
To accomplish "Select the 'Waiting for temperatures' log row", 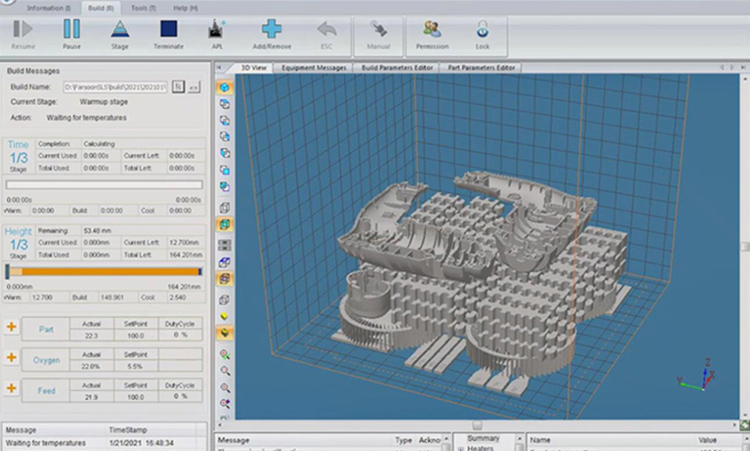I will tap(104, 443).
